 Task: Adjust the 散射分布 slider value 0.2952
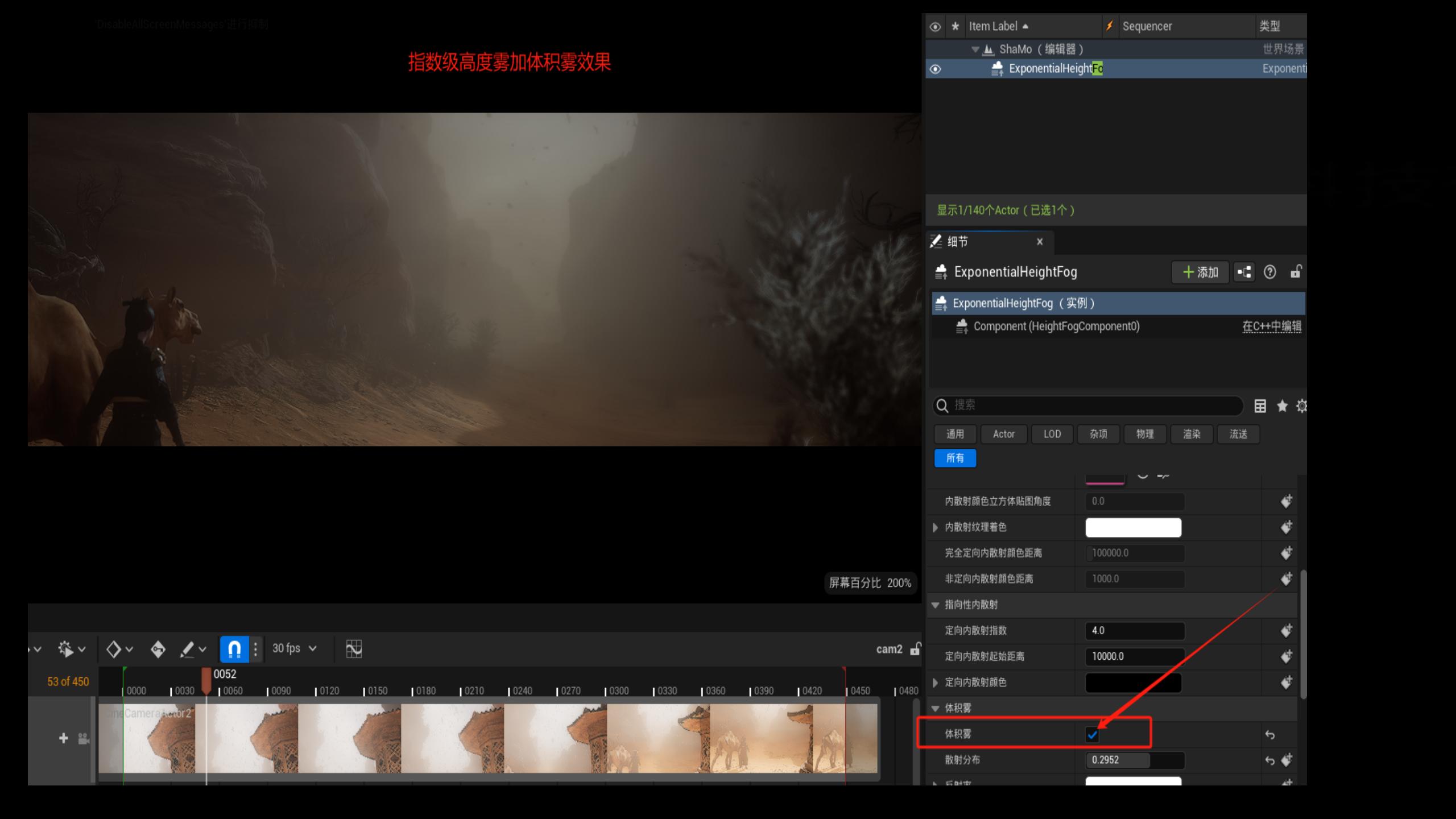(x=1135, y=760)
